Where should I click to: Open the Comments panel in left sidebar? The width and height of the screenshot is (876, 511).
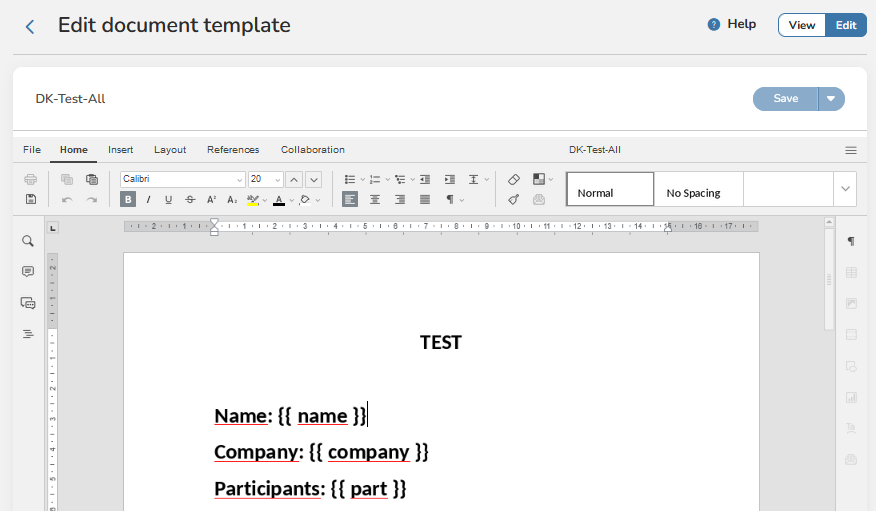click(x=28, y=272)
